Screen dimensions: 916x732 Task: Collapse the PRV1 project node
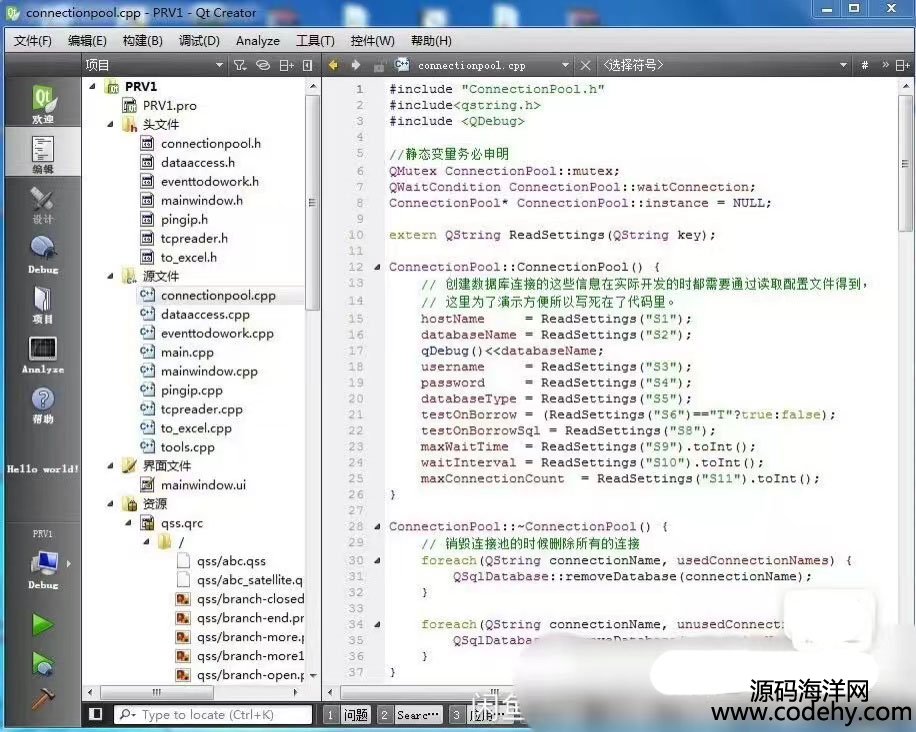click(92, 86)
